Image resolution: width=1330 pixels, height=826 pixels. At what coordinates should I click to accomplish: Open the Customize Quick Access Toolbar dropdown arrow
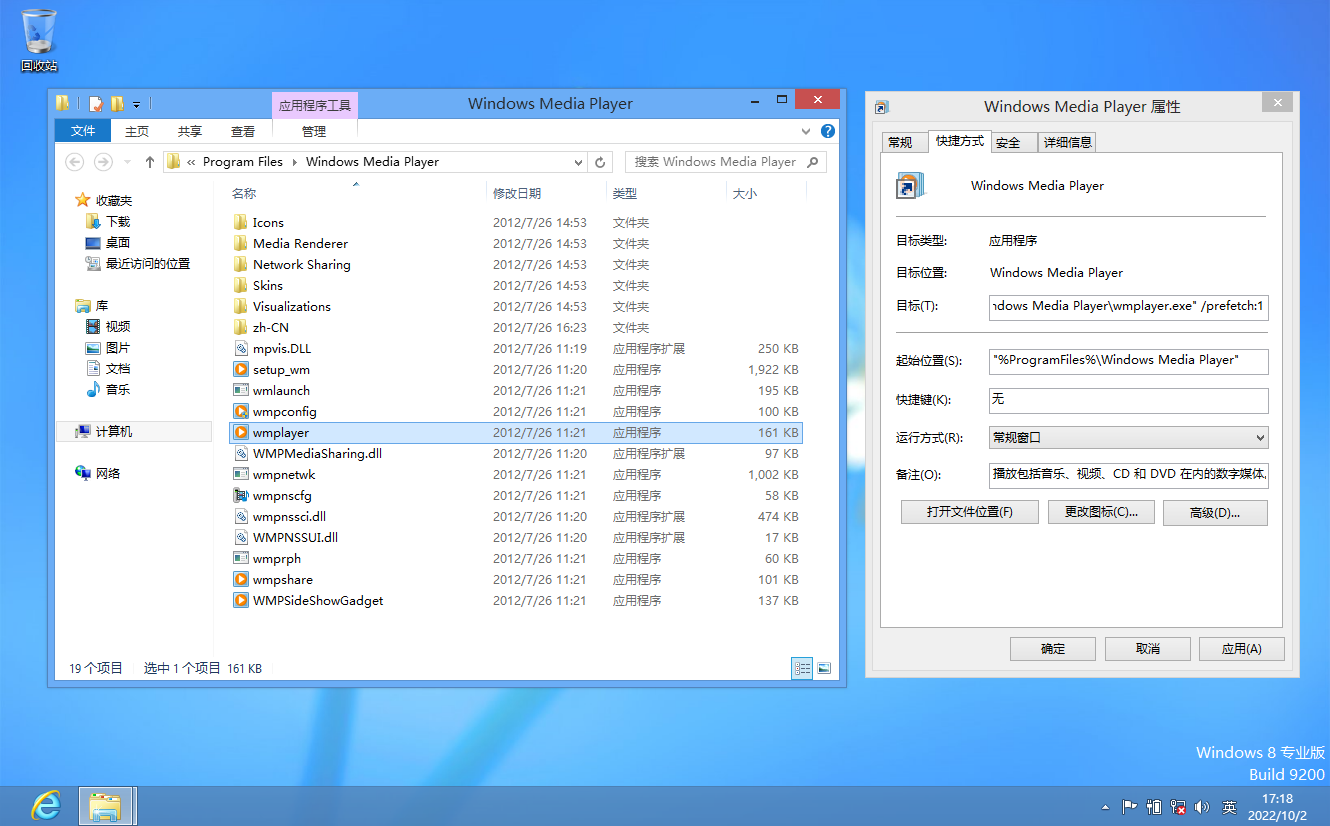pyautogui.click(x=136, y=104)
